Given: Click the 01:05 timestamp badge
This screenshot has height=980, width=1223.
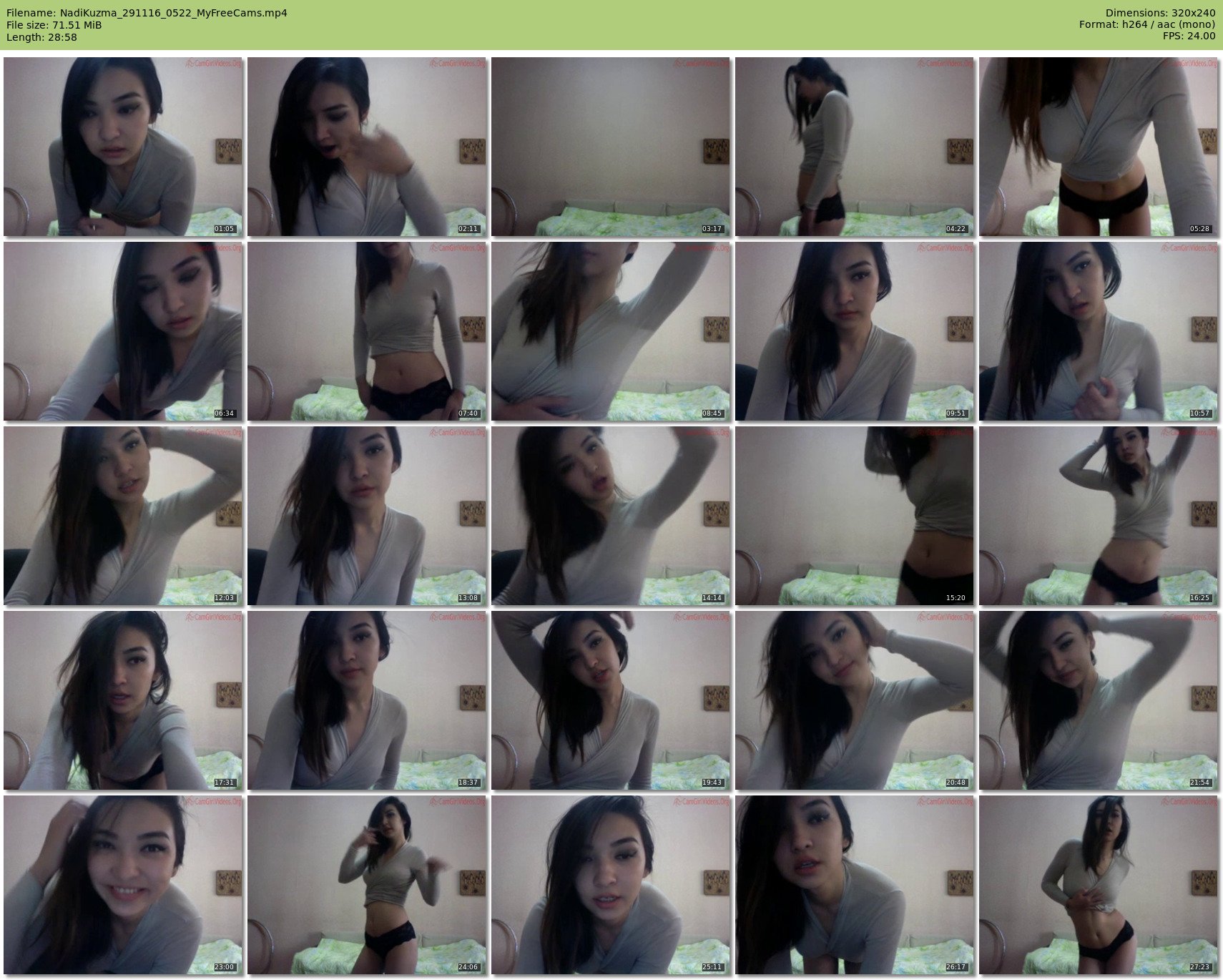Looking at the screenshot, I should [224, 229].
